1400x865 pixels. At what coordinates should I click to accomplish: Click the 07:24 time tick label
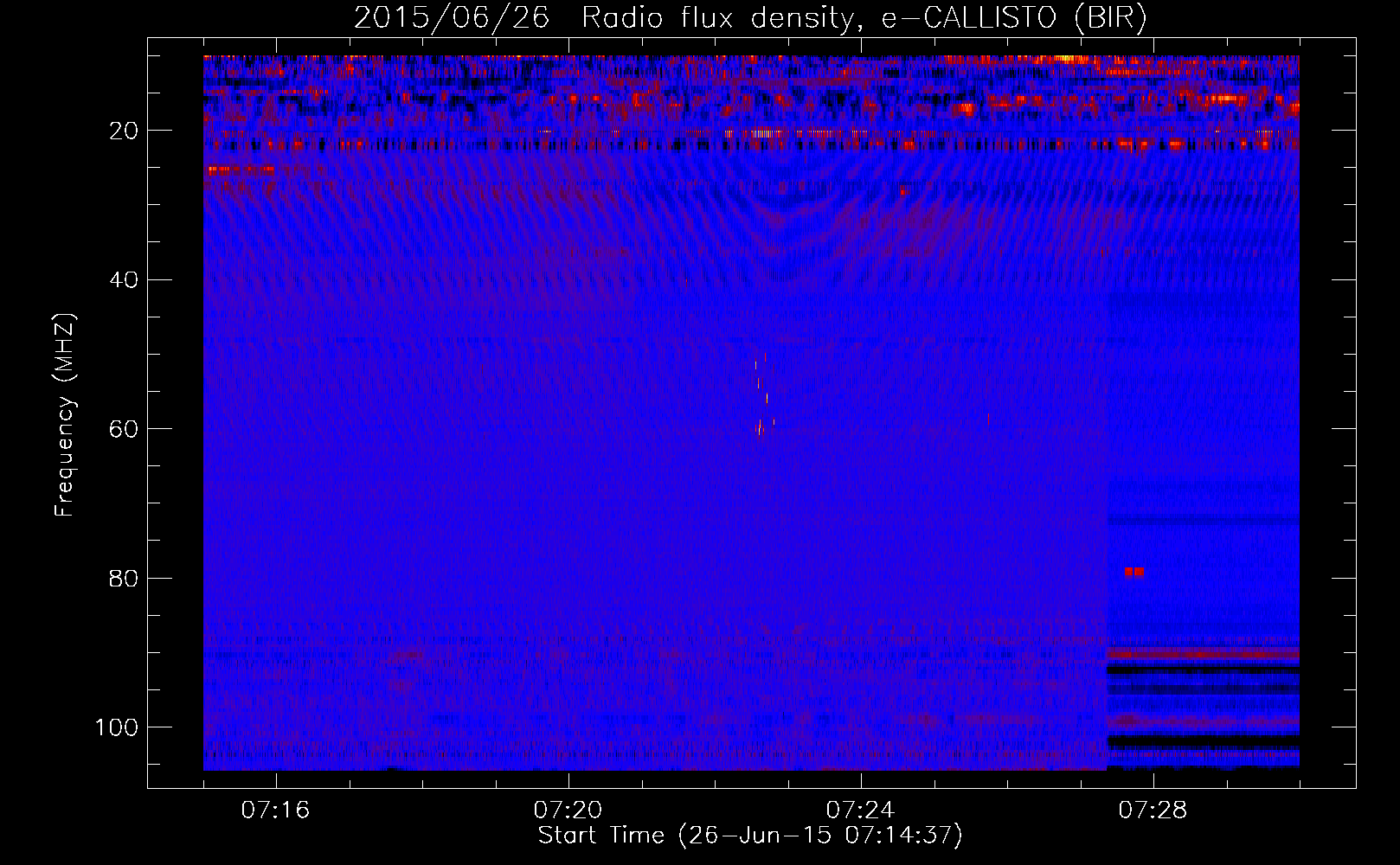pyautogui.click(x=860, y=811)
